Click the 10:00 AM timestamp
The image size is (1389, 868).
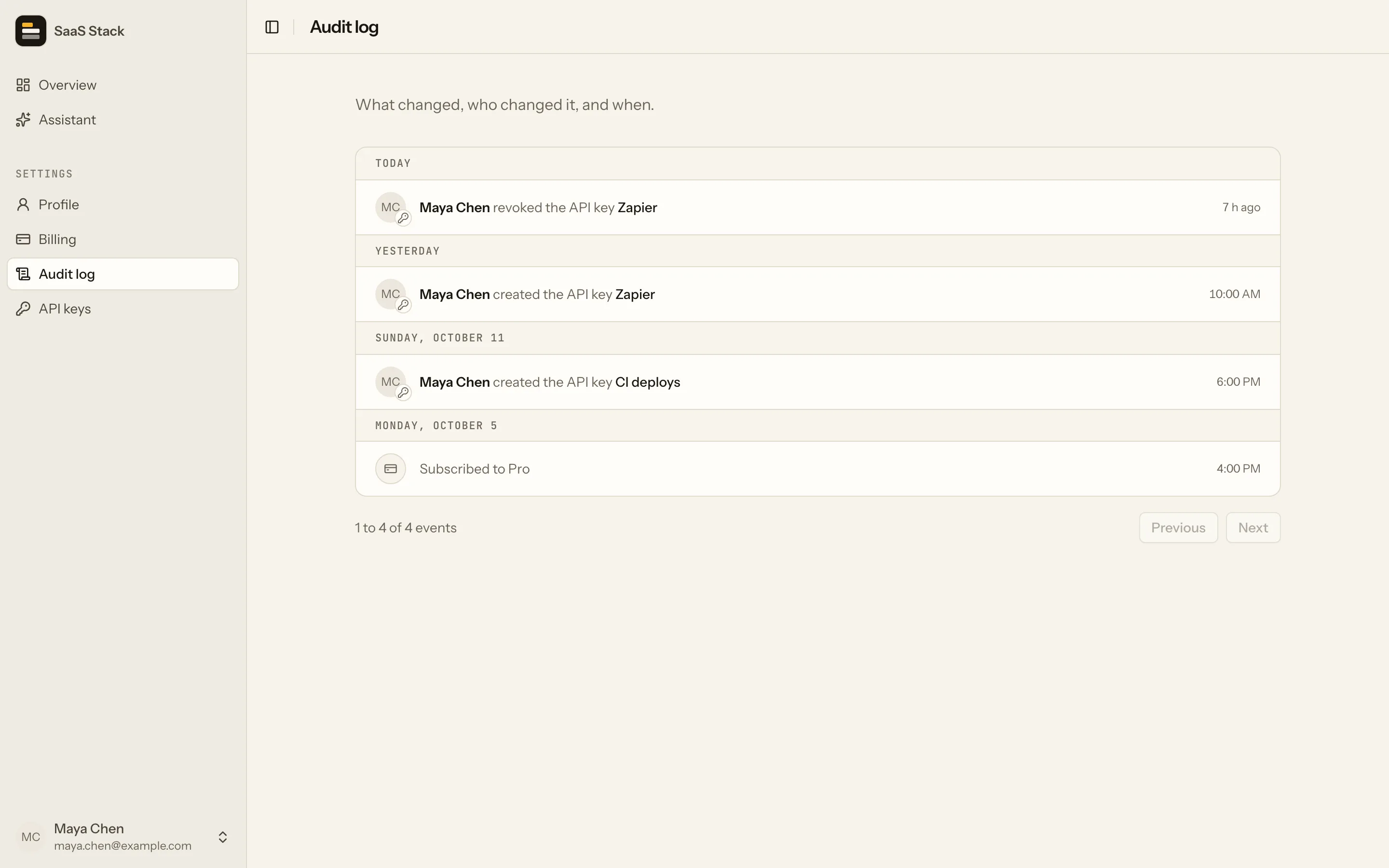1235,294
